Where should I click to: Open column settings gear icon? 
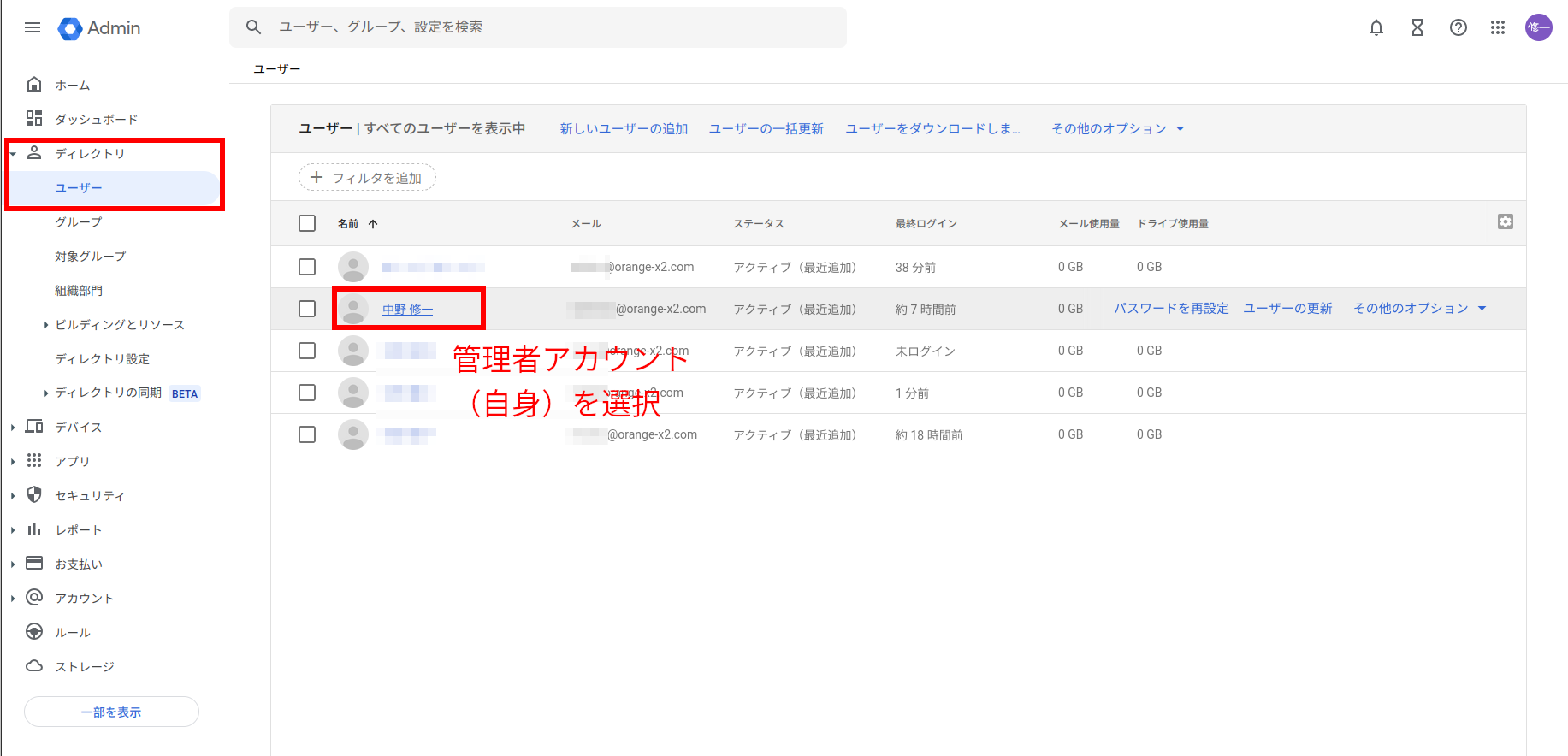(x=1505, y=222)
